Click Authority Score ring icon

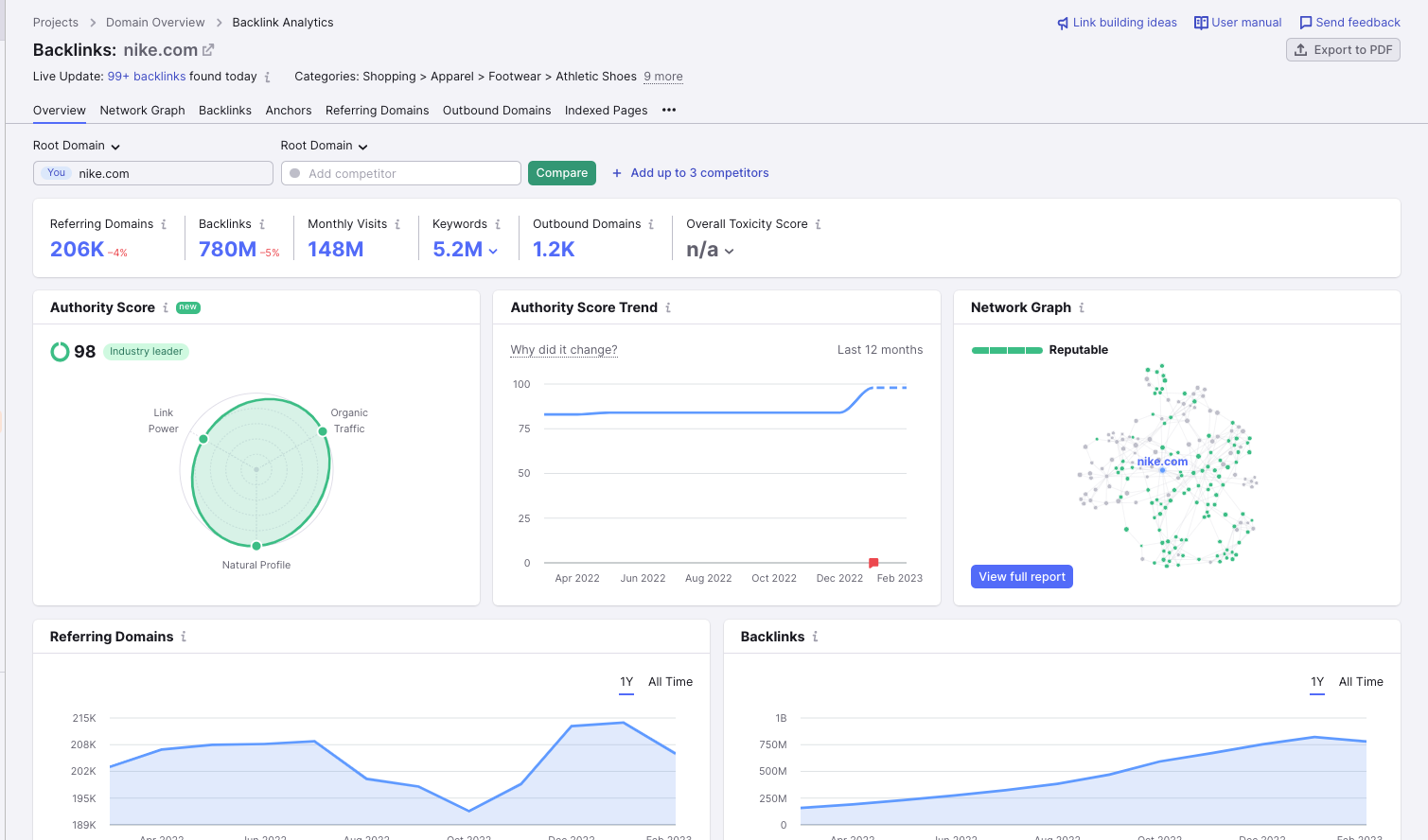pos(60,352)
